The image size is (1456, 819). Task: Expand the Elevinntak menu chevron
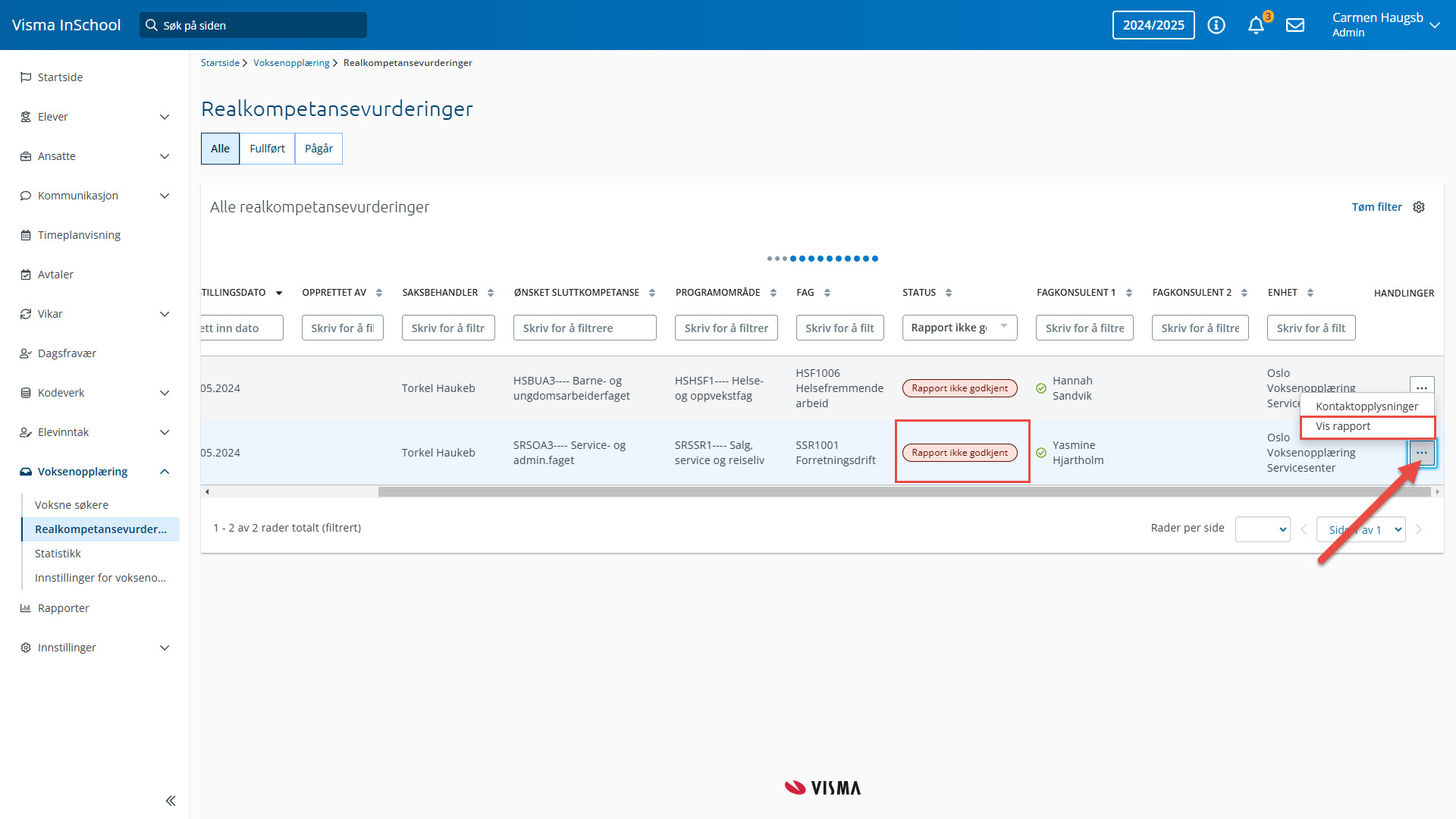[165, 432]
